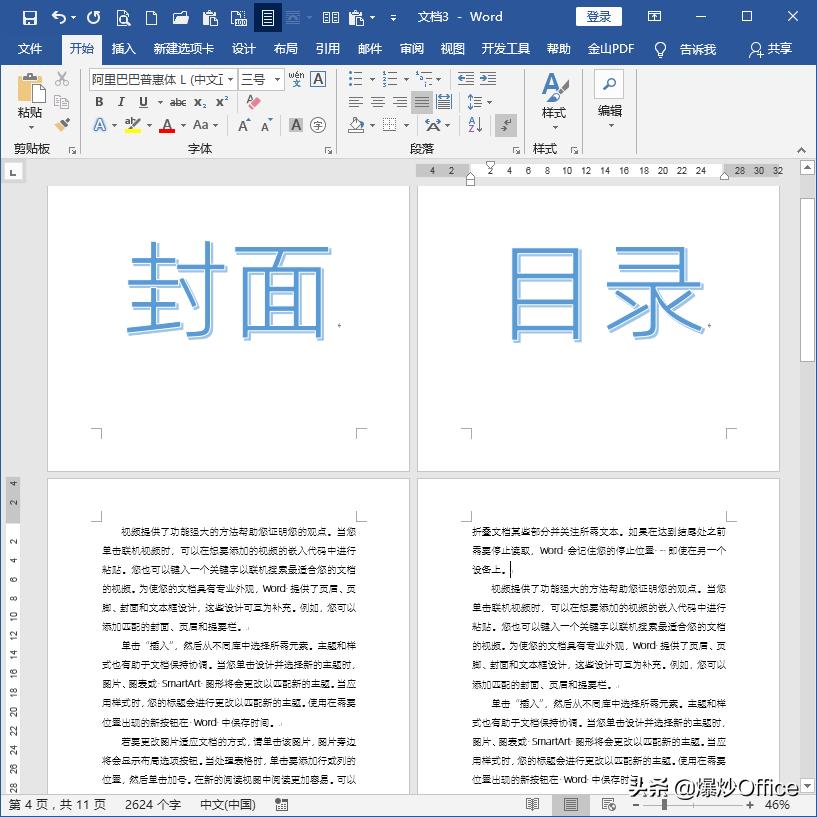Toggle the Show/Hide paragraph marks button
817x817 pixels.
[x=508, y=125]
